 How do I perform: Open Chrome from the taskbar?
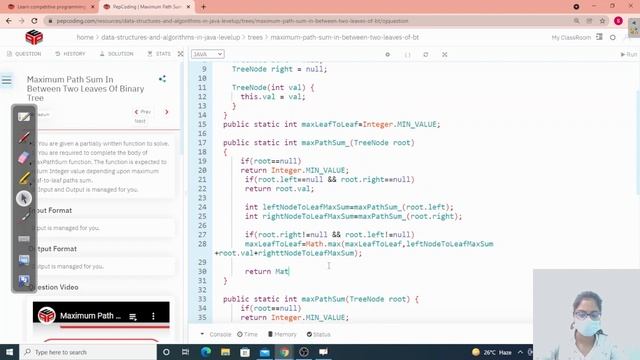coord(284,352)
